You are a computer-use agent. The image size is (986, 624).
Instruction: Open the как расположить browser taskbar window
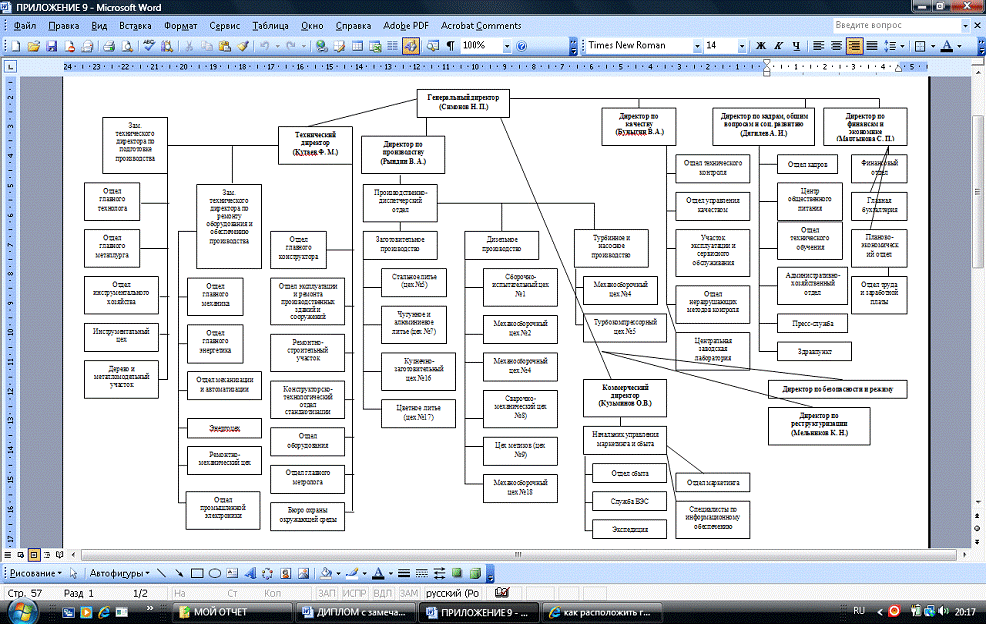(603, 612)
